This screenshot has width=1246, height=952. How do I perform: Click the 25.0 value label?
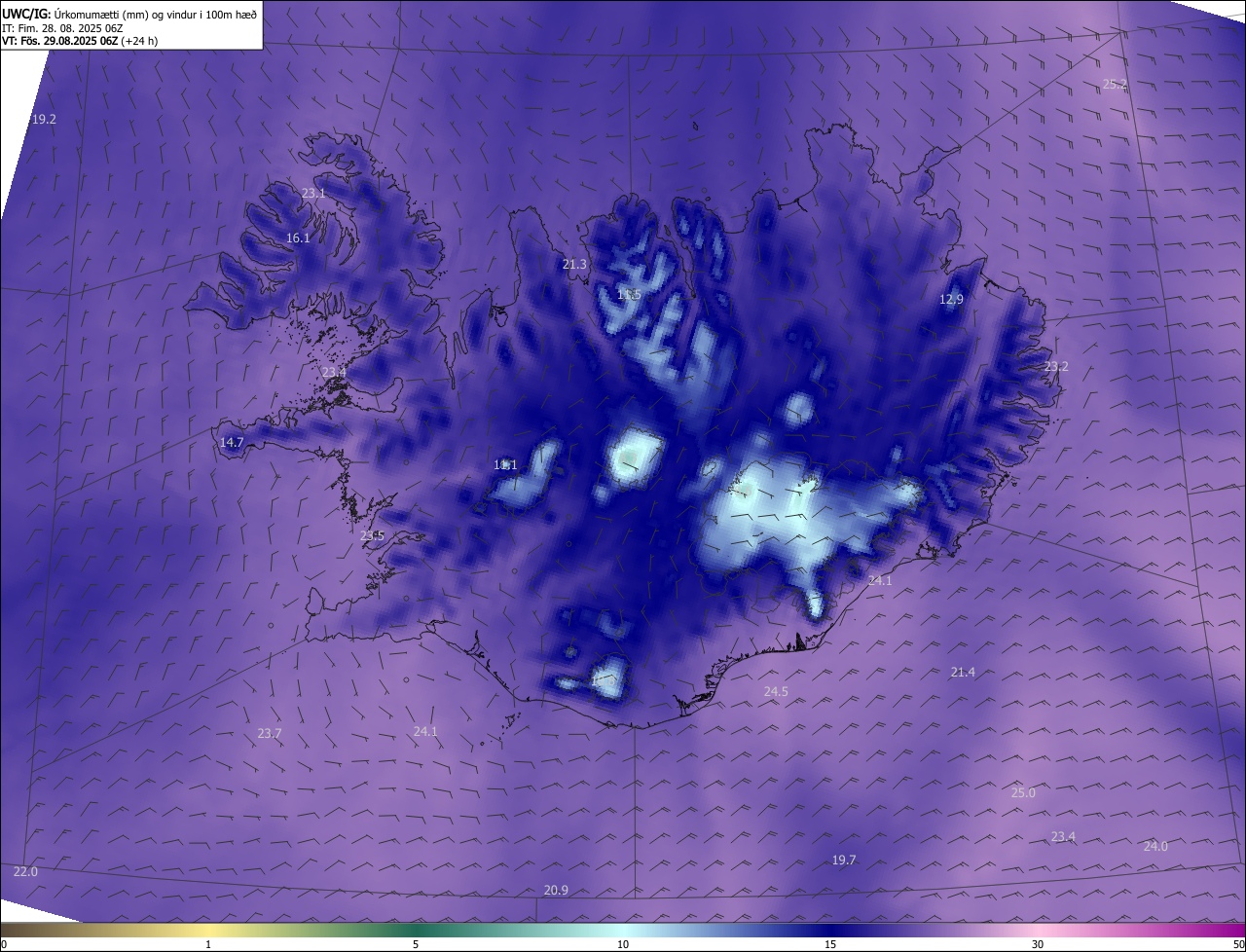coord(1023,792)
